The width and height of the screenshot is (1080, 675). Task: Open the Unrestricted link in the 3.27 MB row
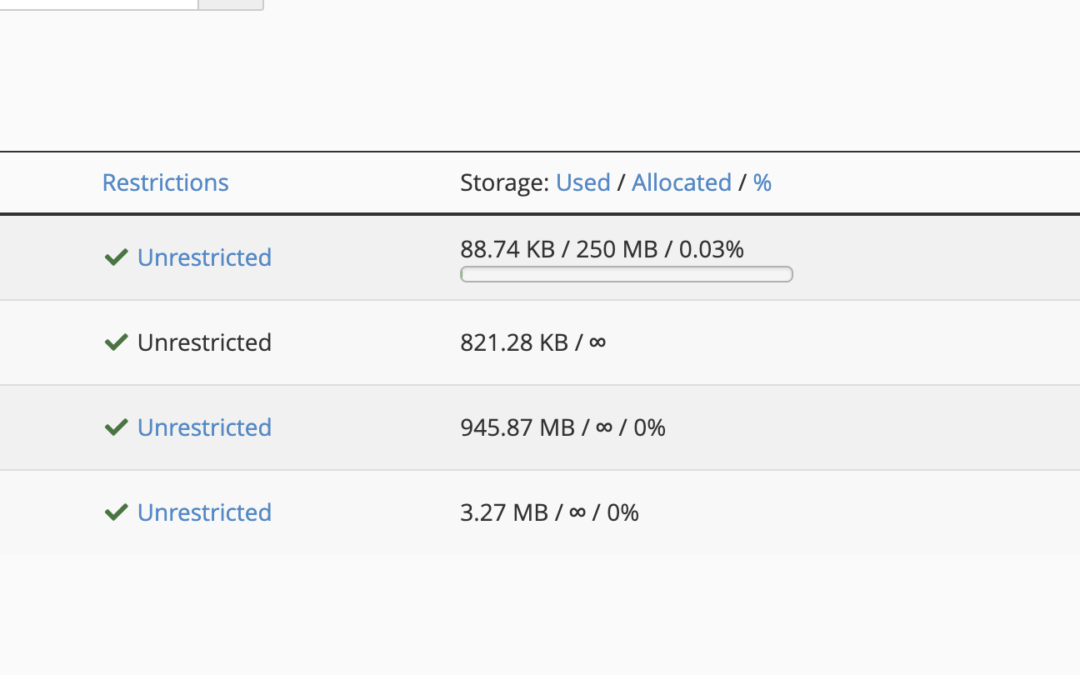pyautogui.click(x=205, y=512)
